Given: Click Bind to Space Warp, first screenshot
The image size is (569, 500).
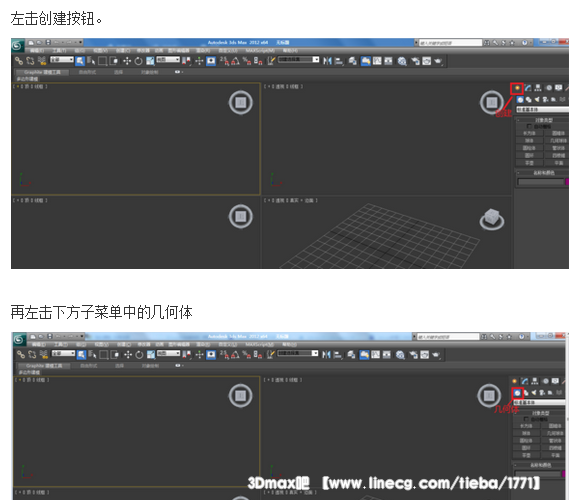Looking at the screenshot, I should pyautogui.click(x=42, y=61).
